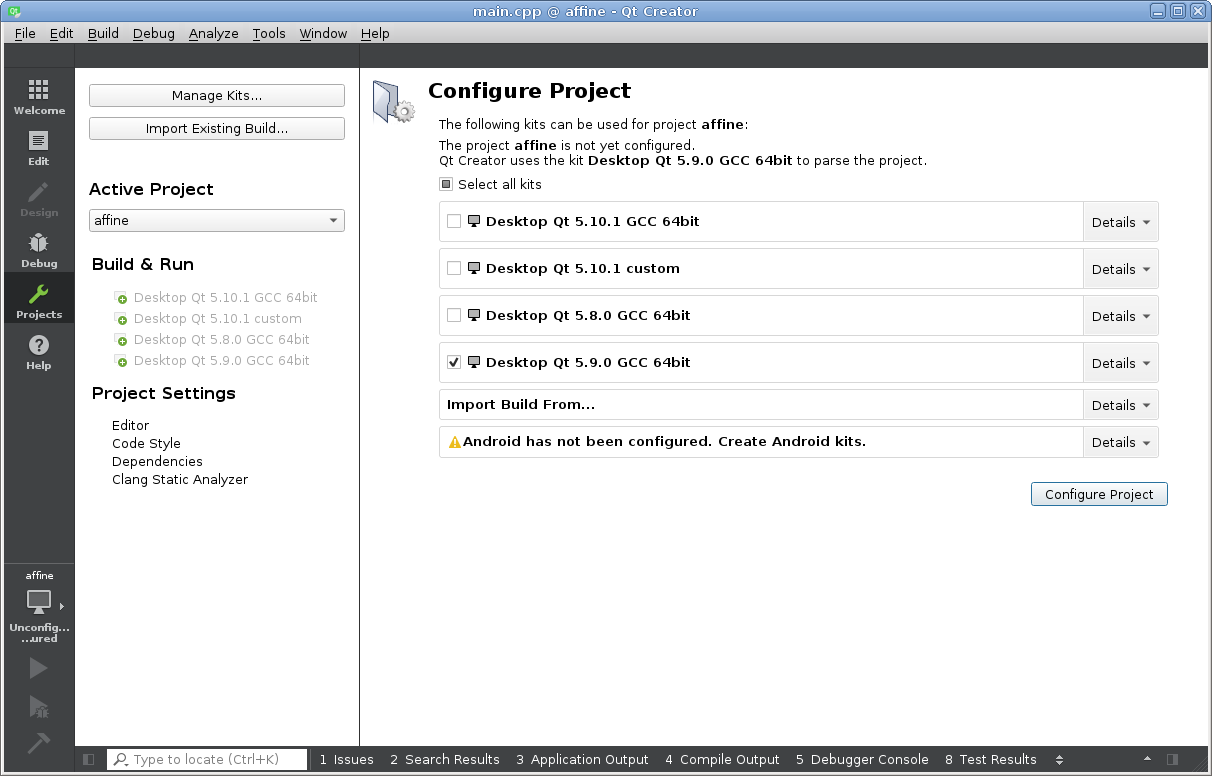Image resolution: width=1212 pixels, height=776 pixels.
Task: Expand Details for Import Build From
Action: (x=1120, y=405)
